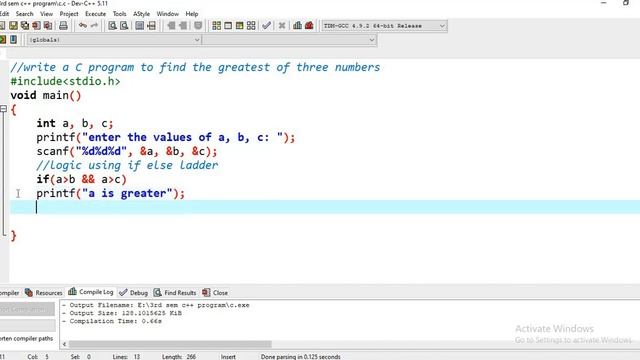Open the TDM-GCC 4.9.2 compiler set dropdown
Image resolution: width=640 pixels, height=360 pixels.
[x=384, y=26]
